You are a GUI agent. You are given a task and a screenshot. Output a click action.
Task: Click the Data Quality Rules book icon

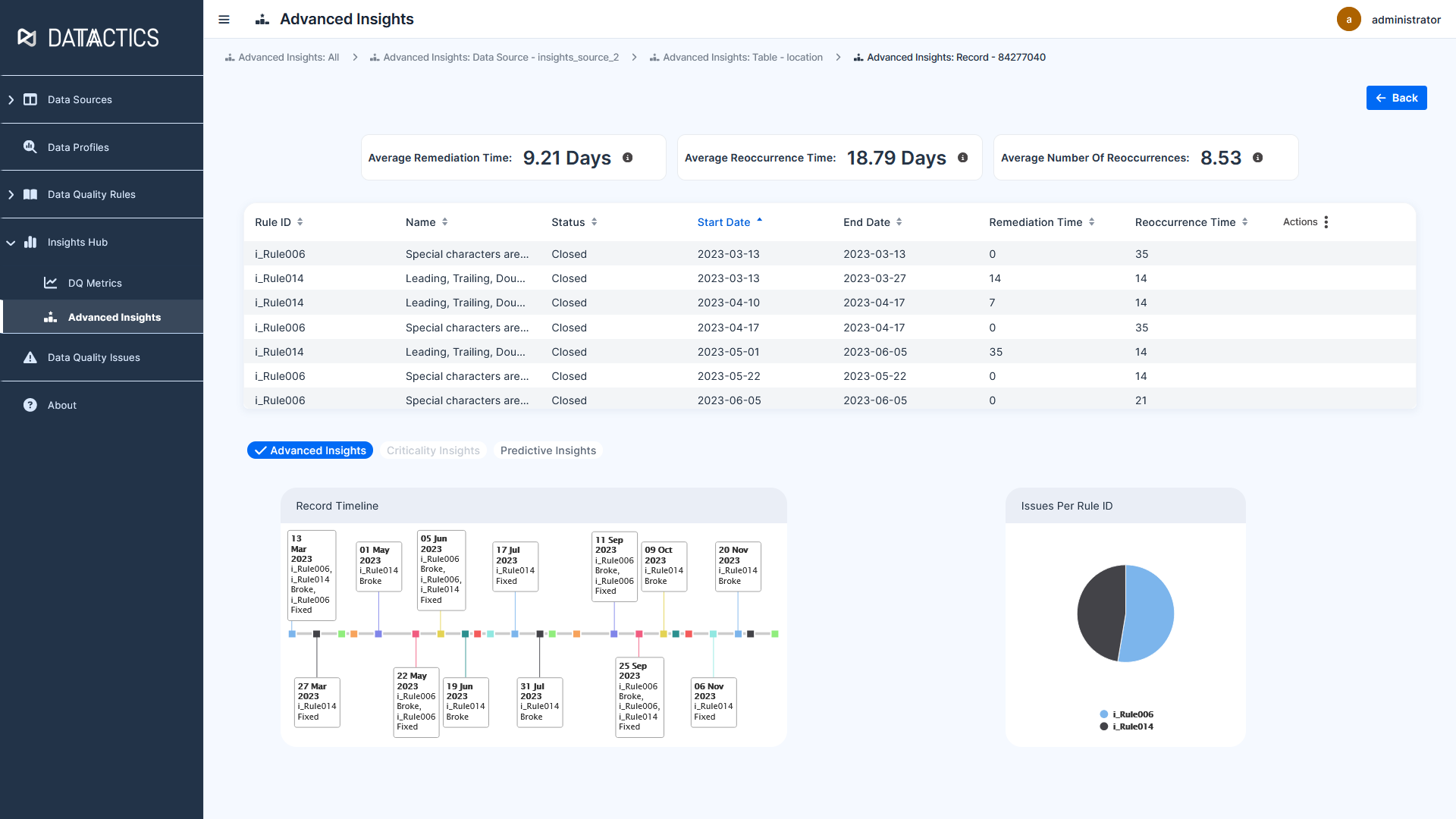pyautogui.click(x=30, y=194)
